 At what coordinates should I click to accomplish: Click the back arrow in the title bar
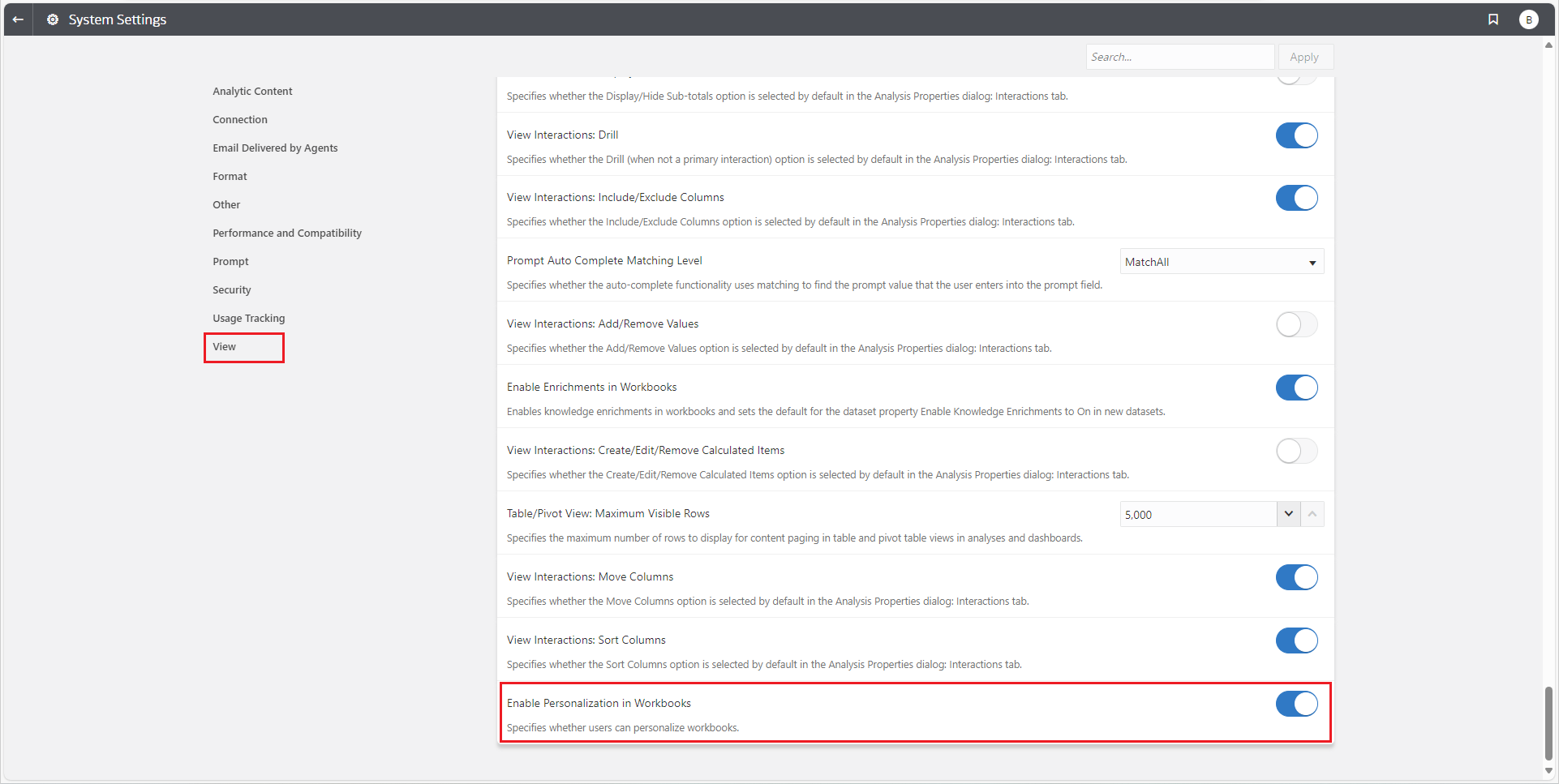[18, 19]
